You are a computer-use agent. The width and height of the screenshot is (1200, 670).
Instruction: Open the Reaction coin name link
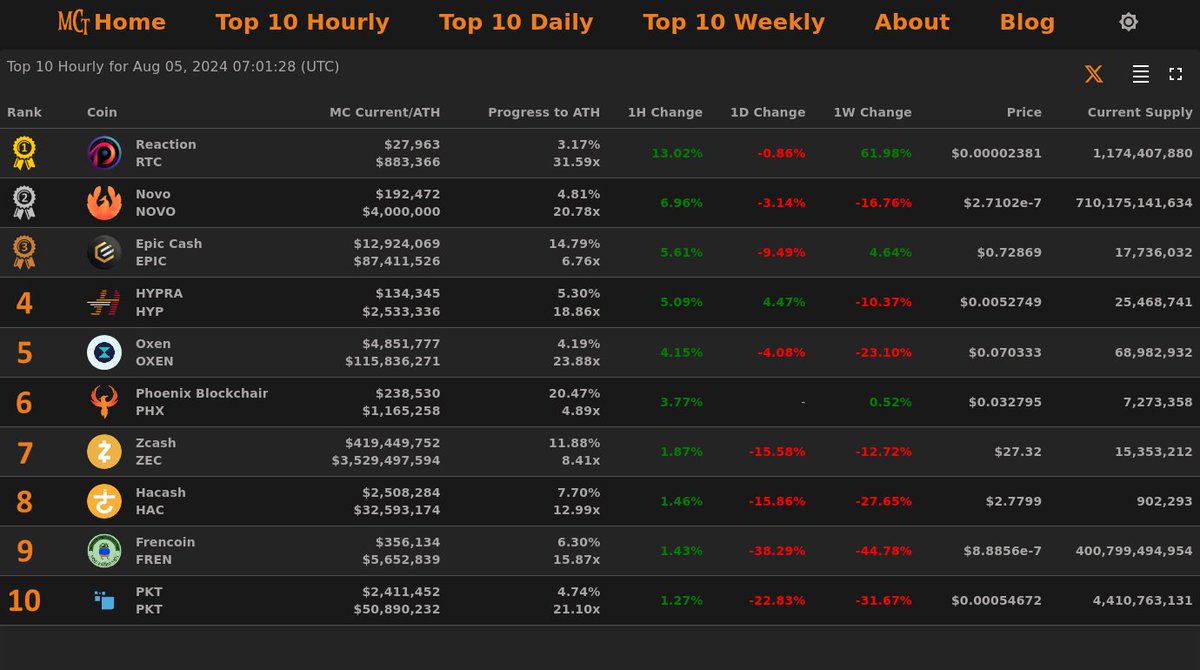point(166,144)
